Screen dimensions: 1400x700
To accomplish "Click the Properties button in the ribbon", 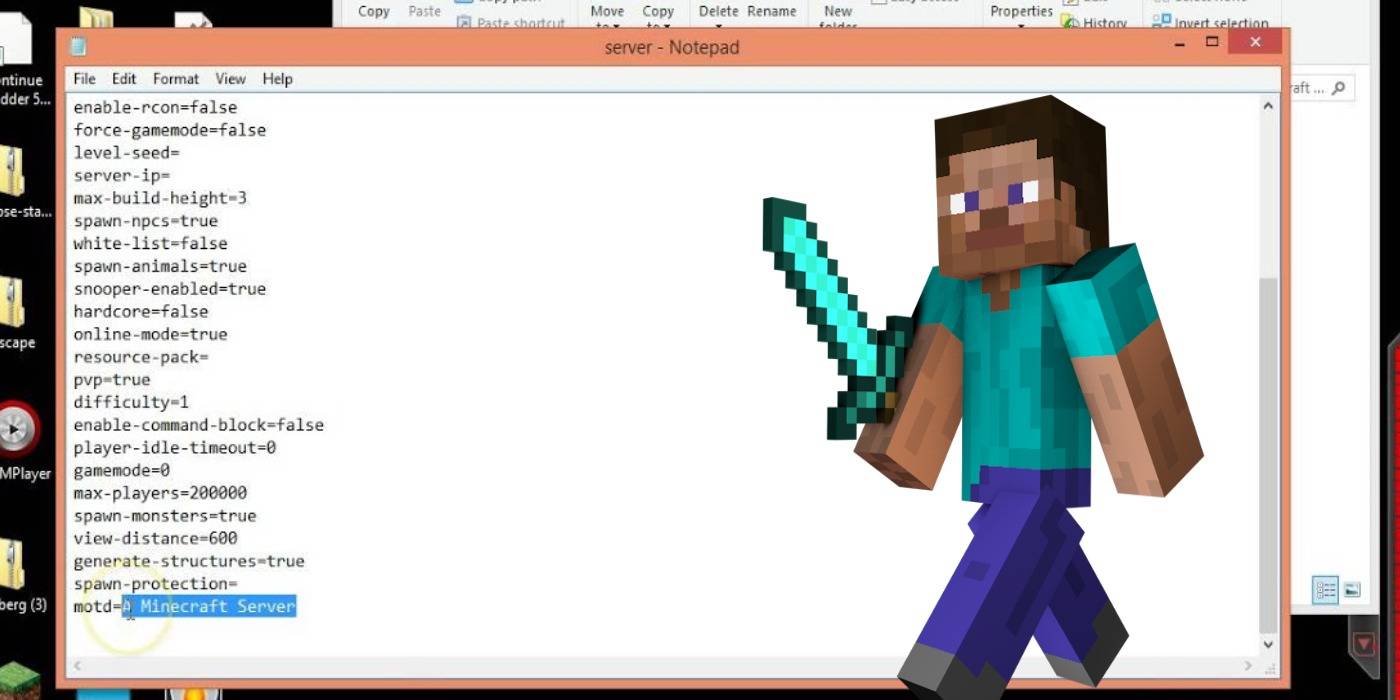I will 1020,10.
